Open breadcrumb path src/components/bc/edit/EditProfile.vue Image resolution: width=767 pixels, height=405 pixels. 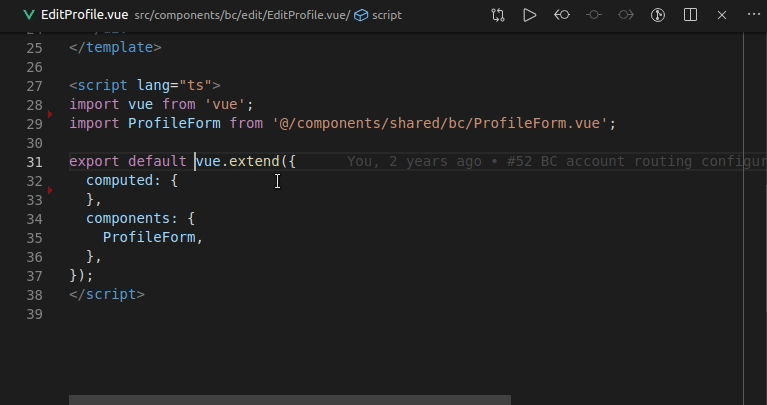click(242, 15)
